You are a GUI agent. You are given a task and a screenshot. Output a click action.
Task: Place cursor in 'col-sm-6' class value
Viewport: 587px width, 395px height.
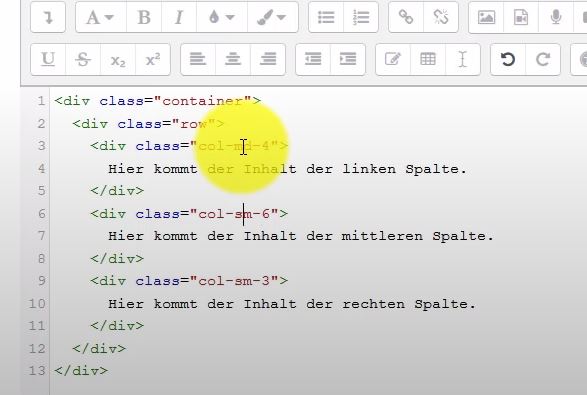pyautogui.click(x=234, y=214)
